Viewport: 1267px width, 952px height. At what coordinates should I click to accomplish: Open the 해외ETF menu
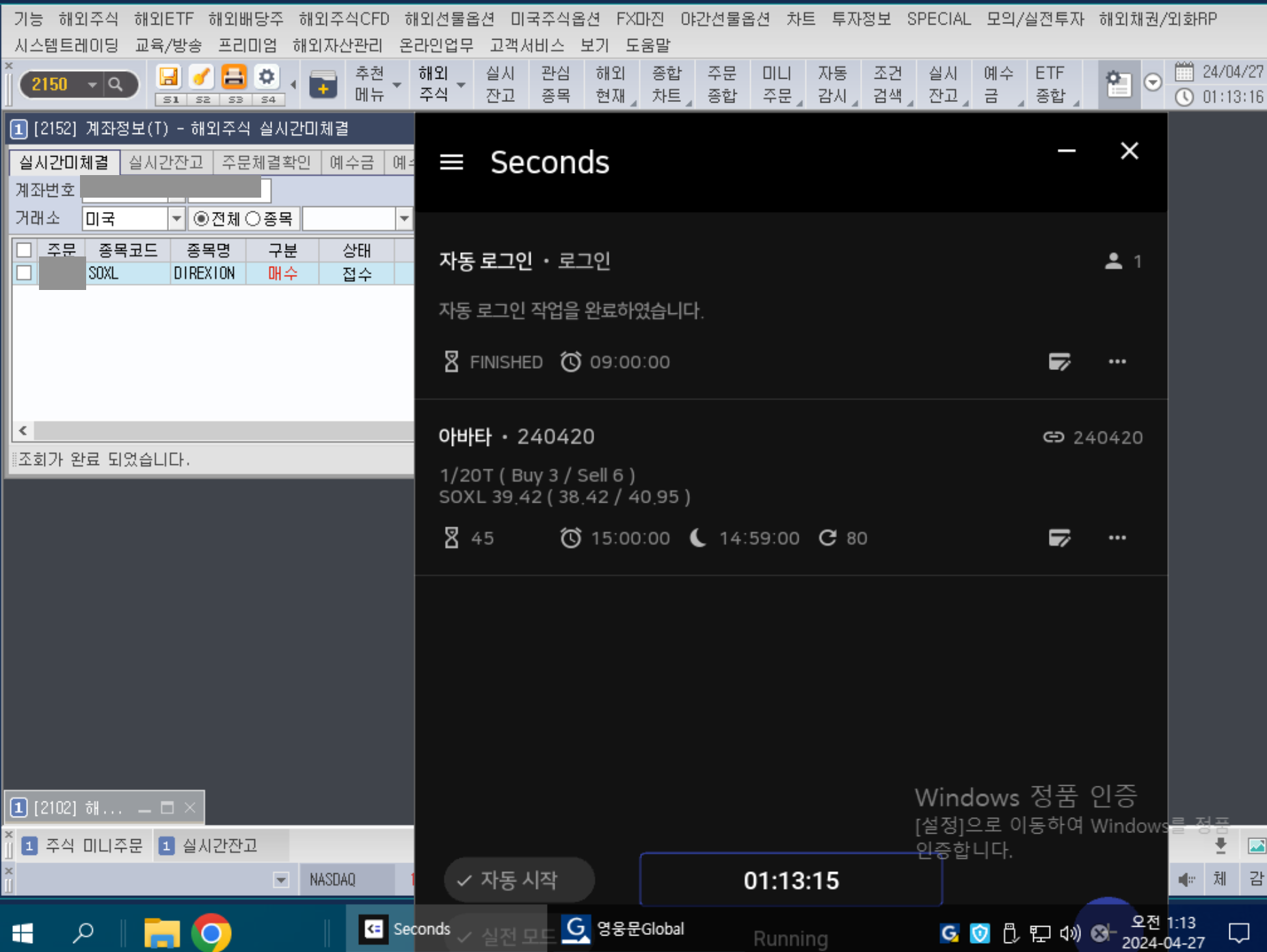[x=163, y=19]
